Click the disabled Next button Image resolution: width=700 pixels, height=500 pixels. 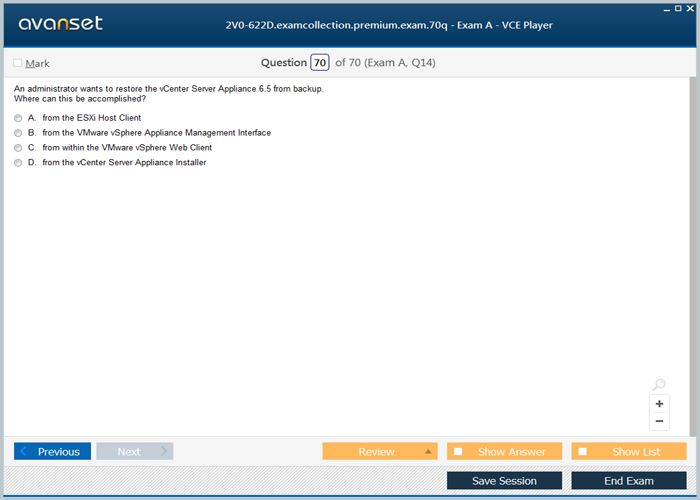135,451
